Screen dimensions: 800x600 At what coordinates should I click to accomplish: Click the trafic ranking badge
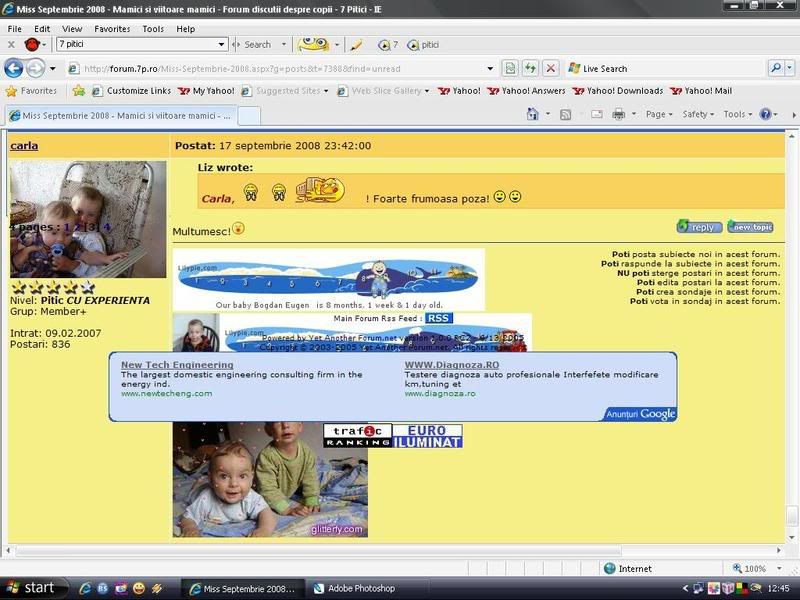pyautogui.click(x=358, y=436)
